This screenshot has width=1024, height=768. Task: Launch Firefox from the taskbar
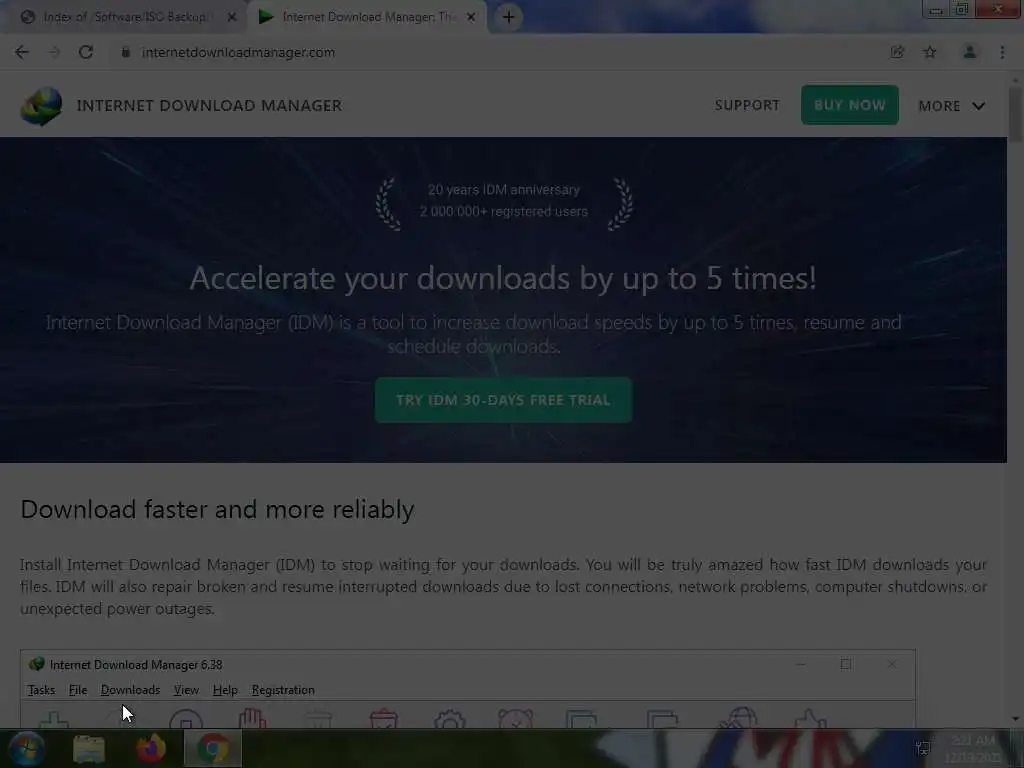151,748
